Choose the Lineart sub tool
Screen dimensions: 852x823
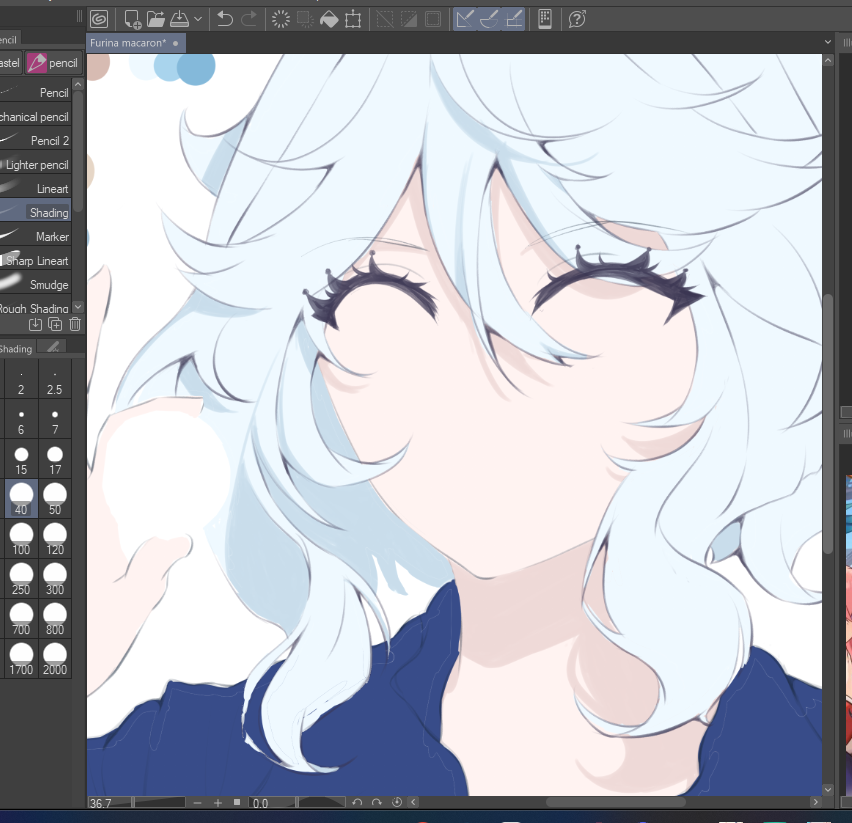pyautogui.click(x=35, y=189)
